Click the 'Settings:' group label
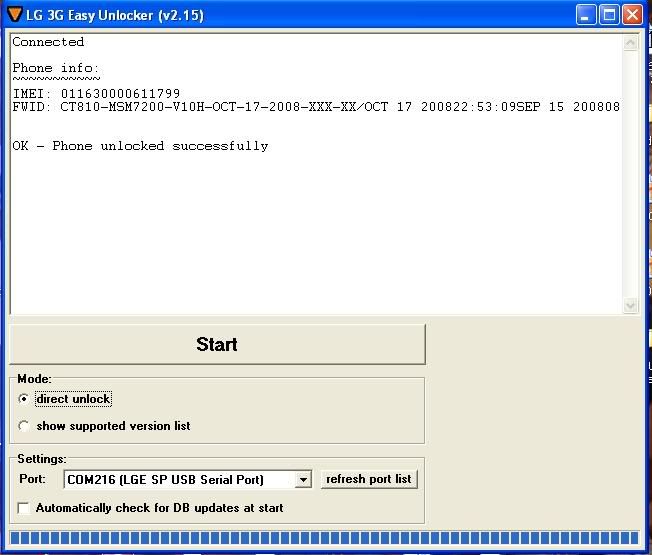 [42, 459]
